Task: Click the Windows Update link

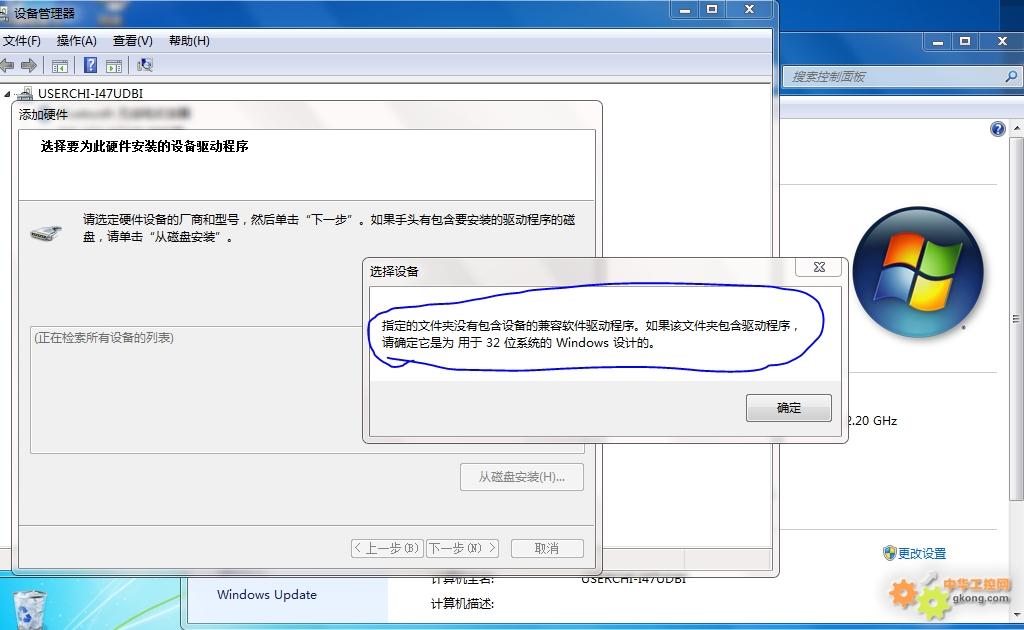Action: click(x=266, y=595)
